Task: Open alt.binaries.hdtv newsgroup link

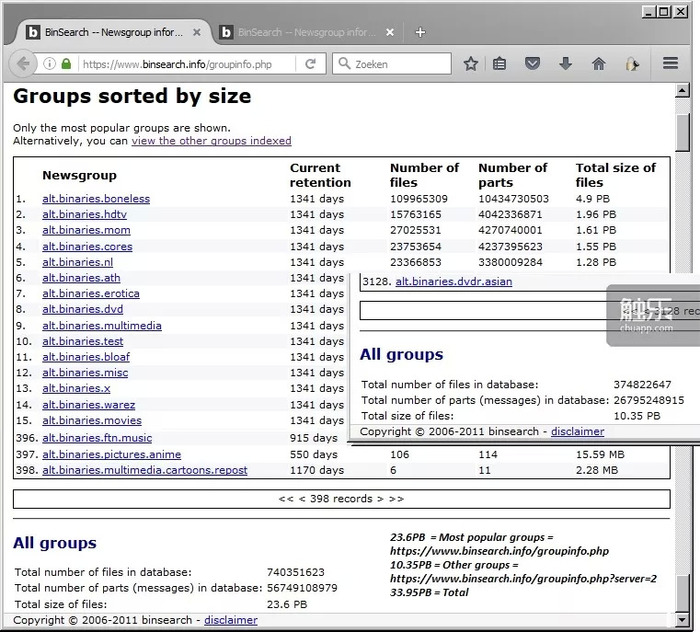Action: click(x=84, y=214)
